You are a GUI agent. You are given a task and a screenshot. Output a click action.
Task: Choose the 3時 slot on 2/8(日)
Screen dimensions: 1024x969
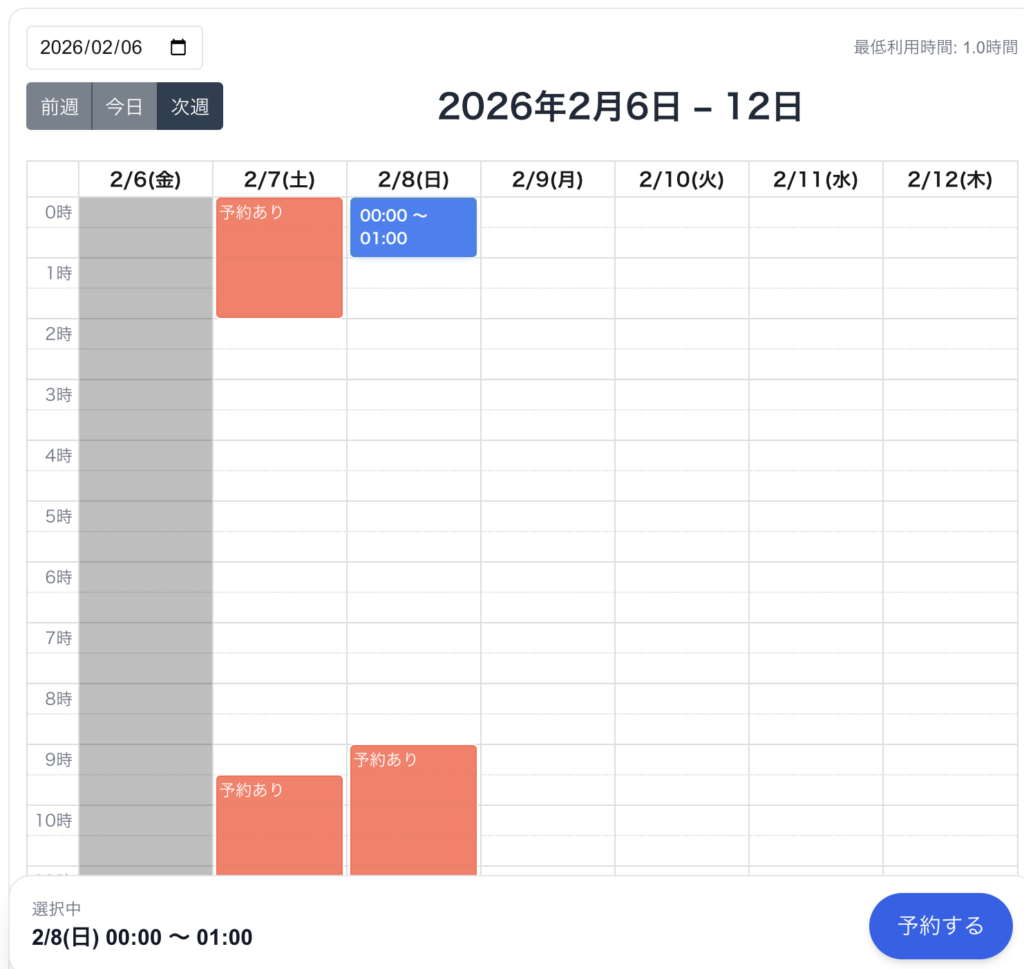click(x=413, y=395)
